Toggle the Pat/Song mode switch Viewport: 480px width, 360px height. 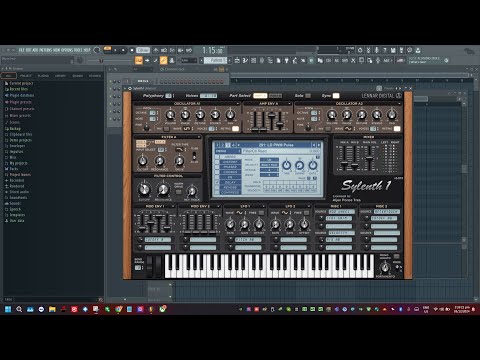[107, 50]
